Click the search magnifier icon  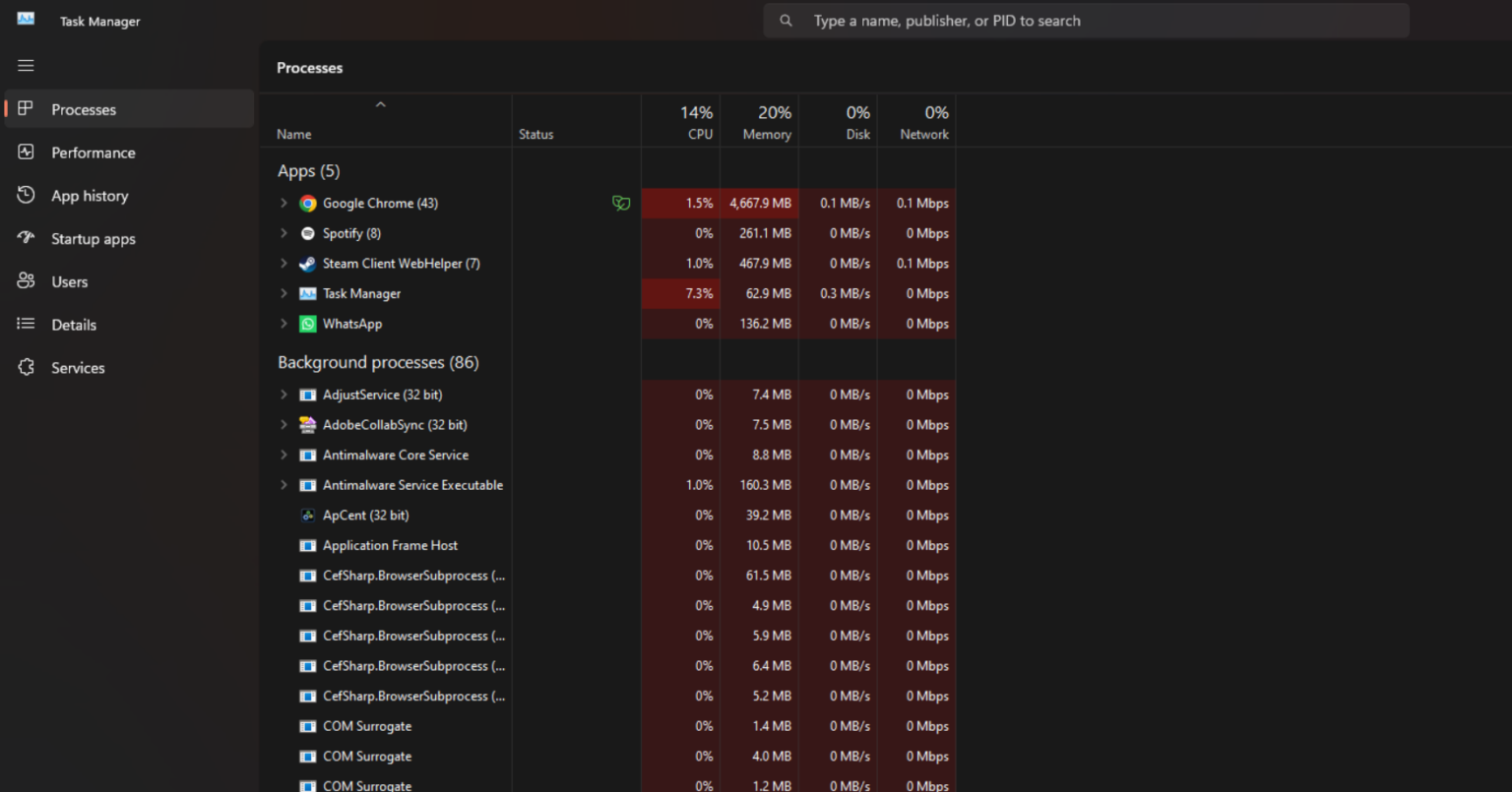click(786, 21)
